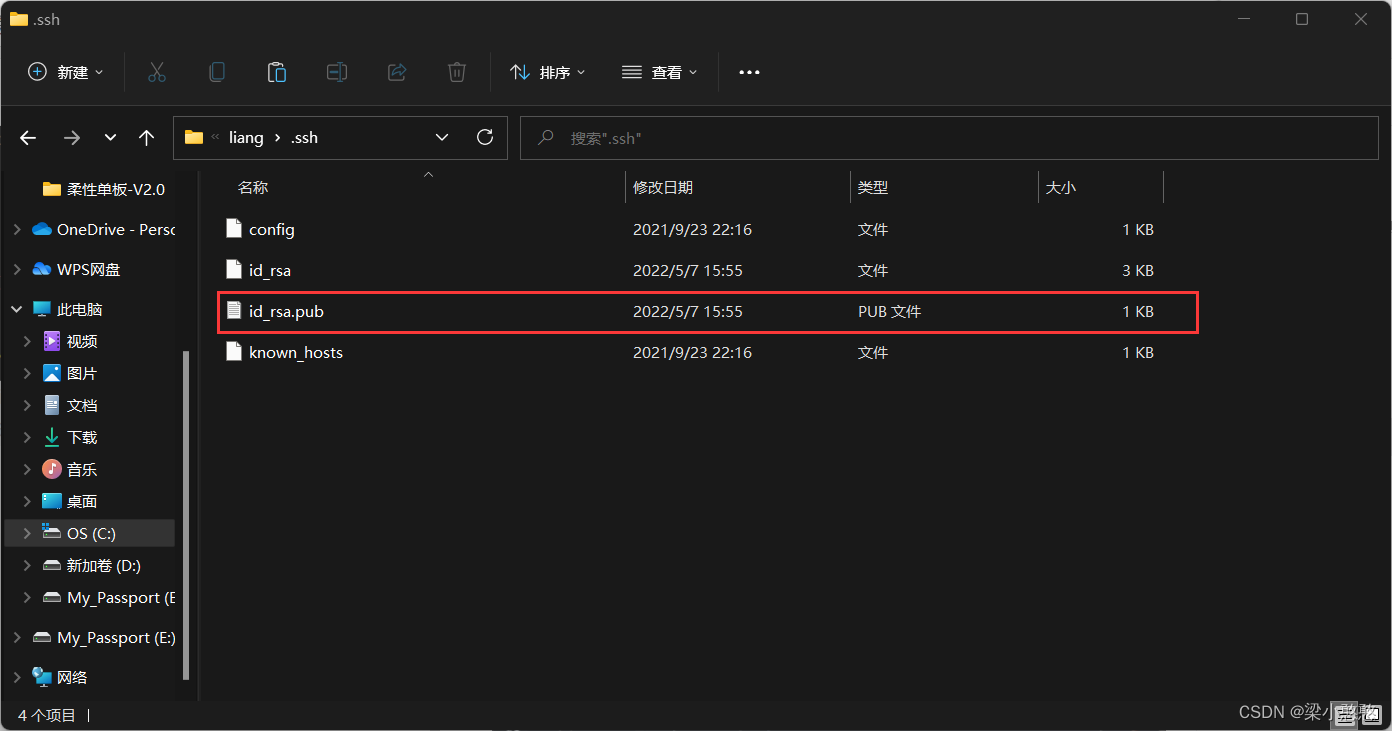Open recent locations dropdown arrow
Viewport: 1392px width, 731px height.
pyautogui.click(x=110, y=138)
